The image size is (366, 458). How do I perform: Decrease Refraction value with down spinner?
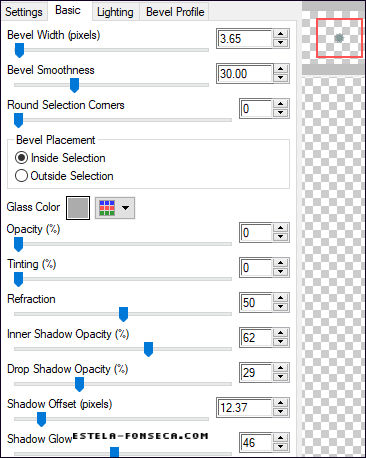(x=281, y=307)
